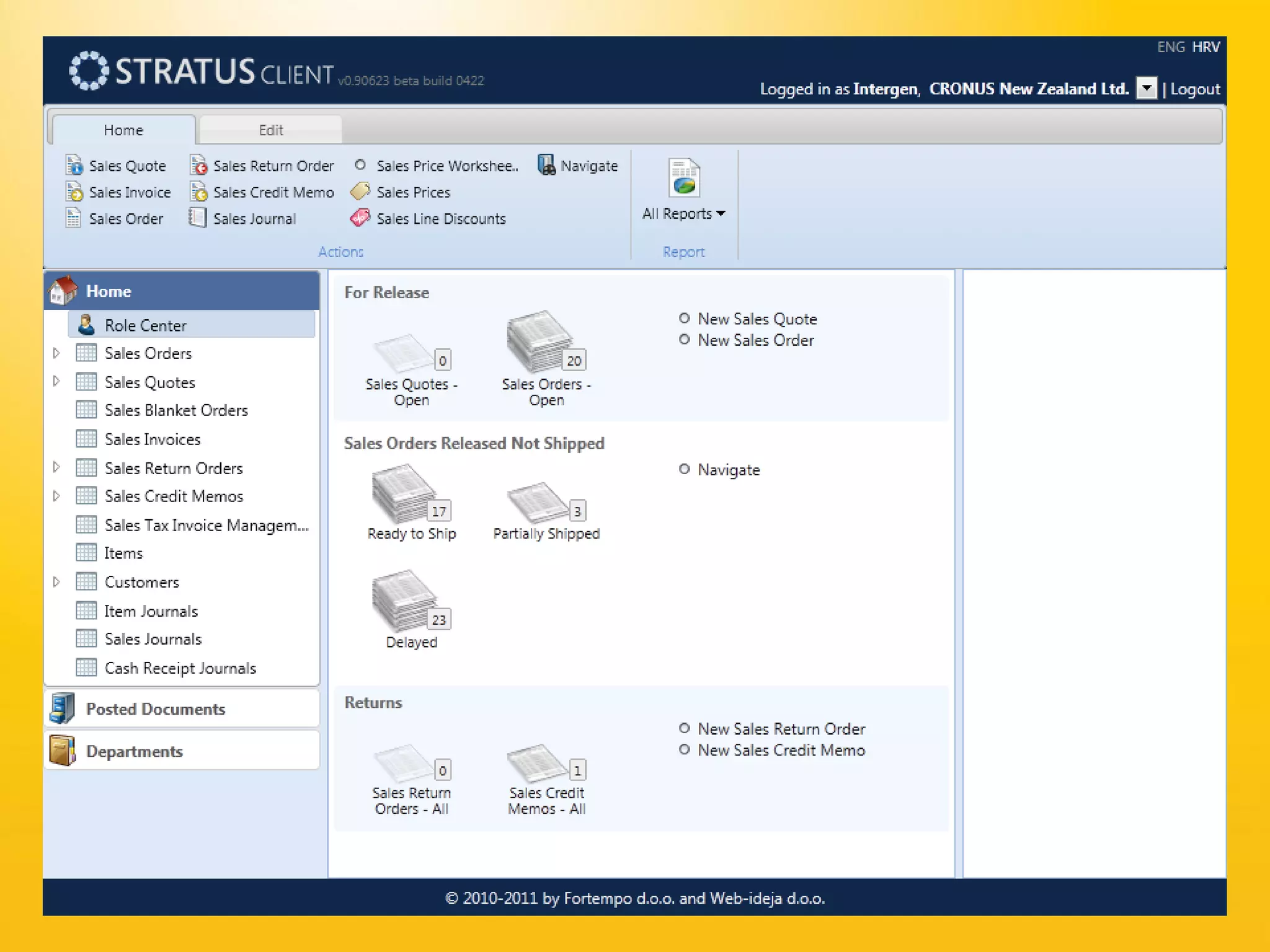The width and height of the screenshot is (1270, 952).
Task: Click the Home house icon in sidebar
Action: click(63, 290)
